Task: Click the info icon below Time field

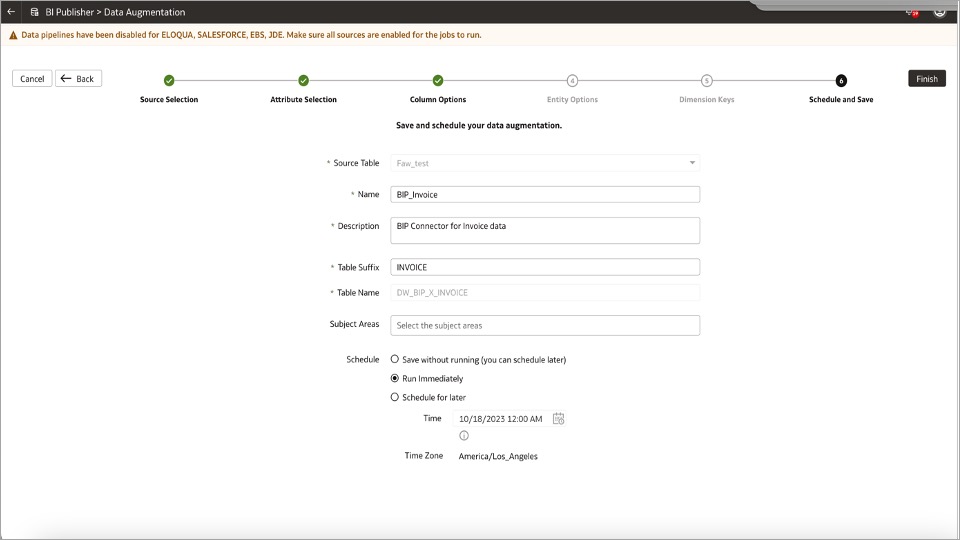Action: pyautogui.click(x=464, y=436)
